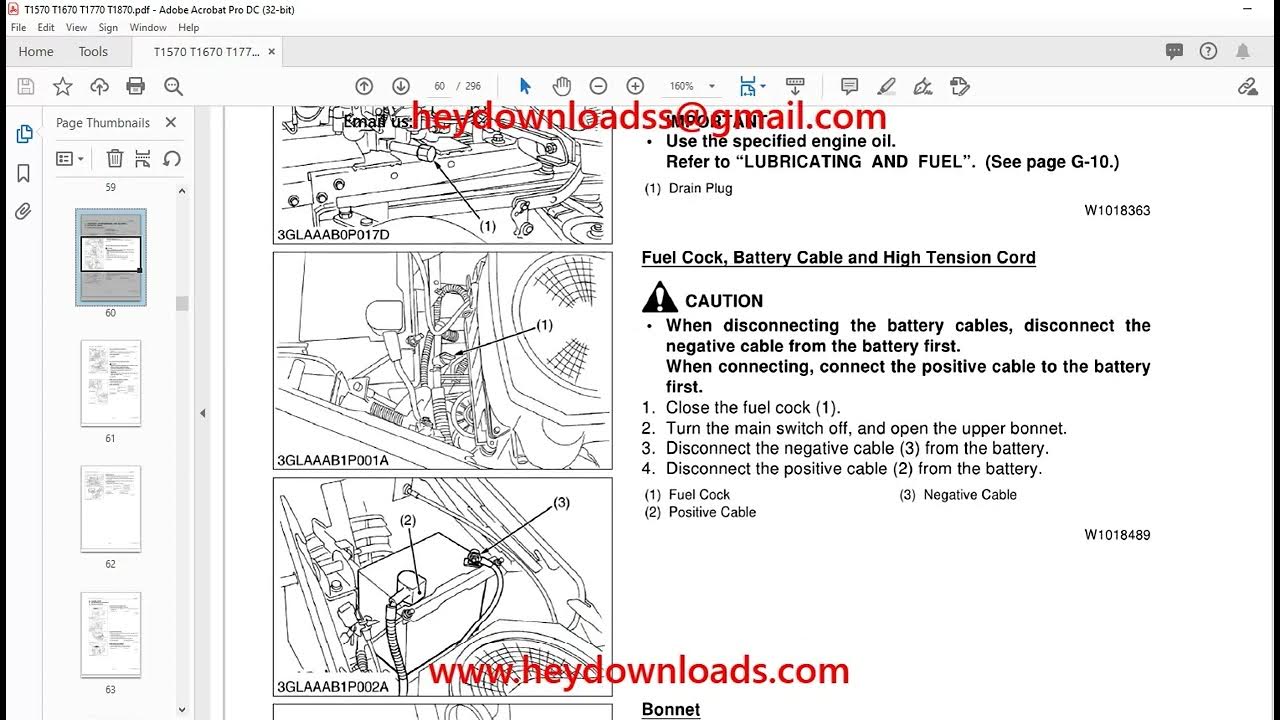Activate the selection arrow tool
Image resolution: width=1280 pixels, height=720 pixels.
[526, 86]
